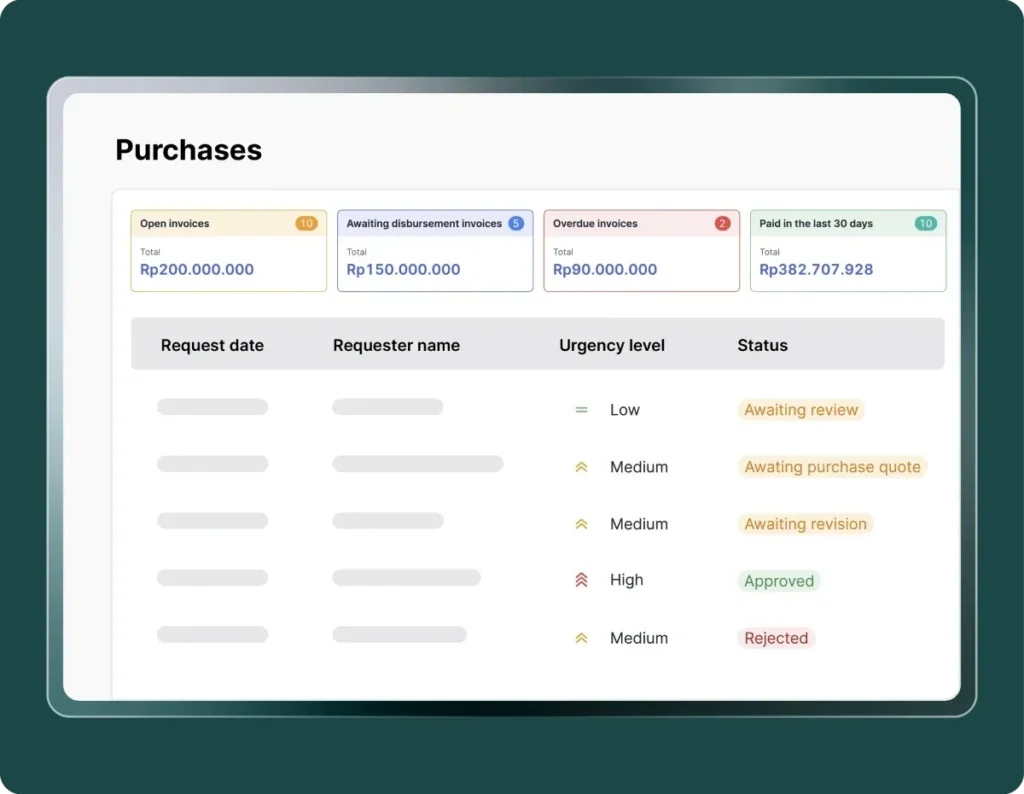Select the Overdue invoices summary card

pyautogui.click(x=641, y=250)
